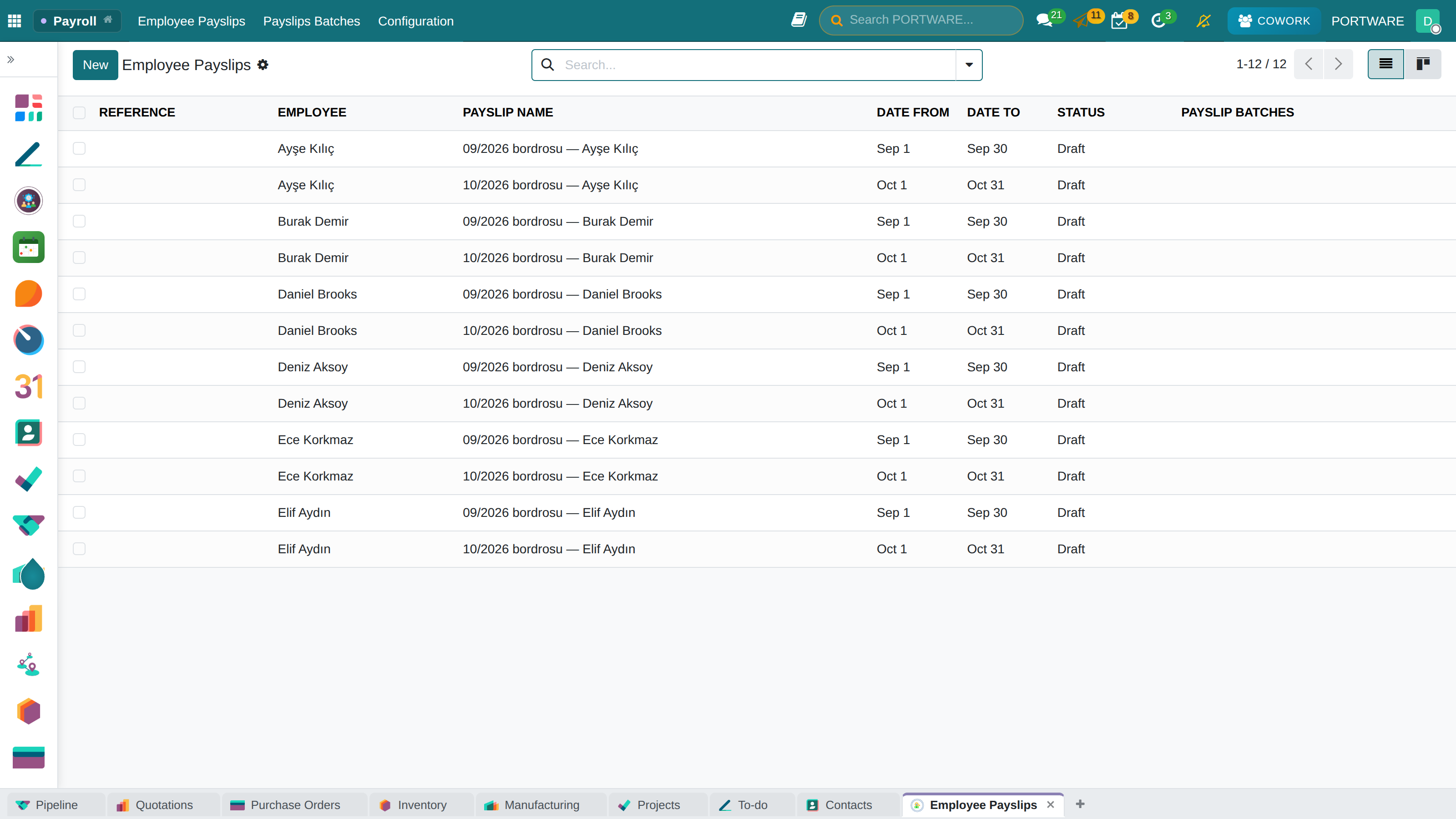Check the 09/2026 Burak Demir payslip row
The height and width of the screenshot is (819, 1456).
point(79,222)
